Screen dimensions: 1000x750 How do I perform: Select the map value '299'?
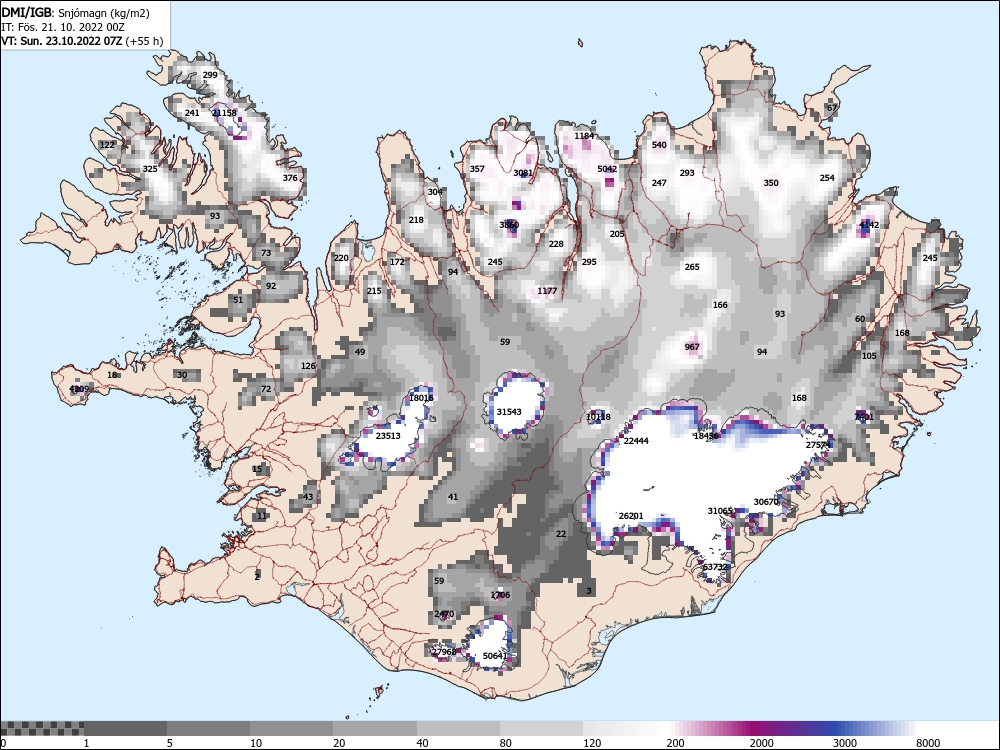tap(210, 75)
